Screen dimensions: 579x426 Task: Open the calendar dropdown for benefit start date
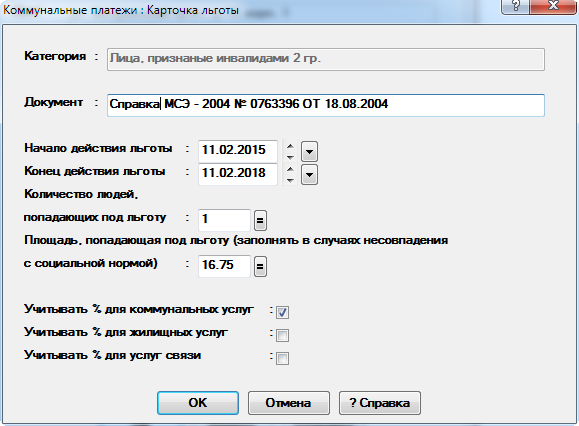(309, 151)
